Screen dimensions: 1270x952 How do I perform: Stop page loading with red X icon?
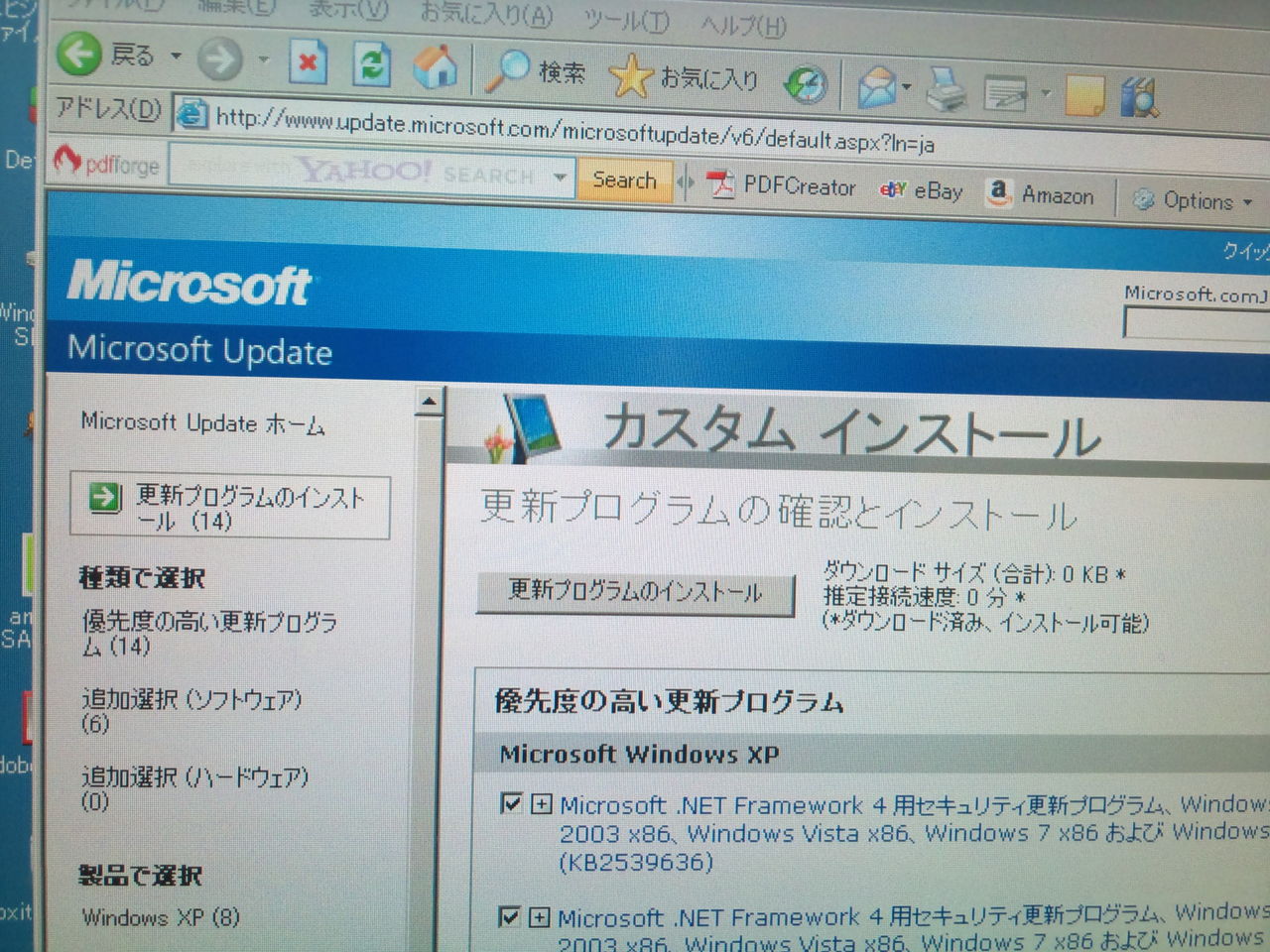[308, 62]
